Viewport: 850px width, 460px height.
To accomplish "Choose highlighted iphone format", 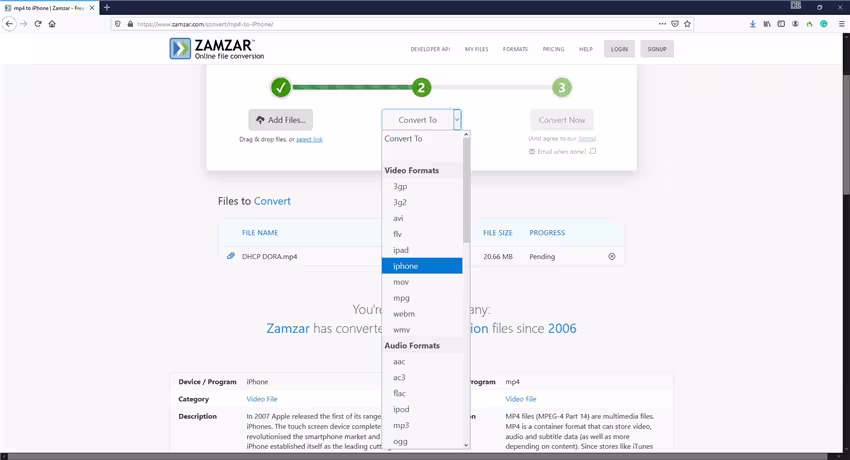I will click(422, 266).
